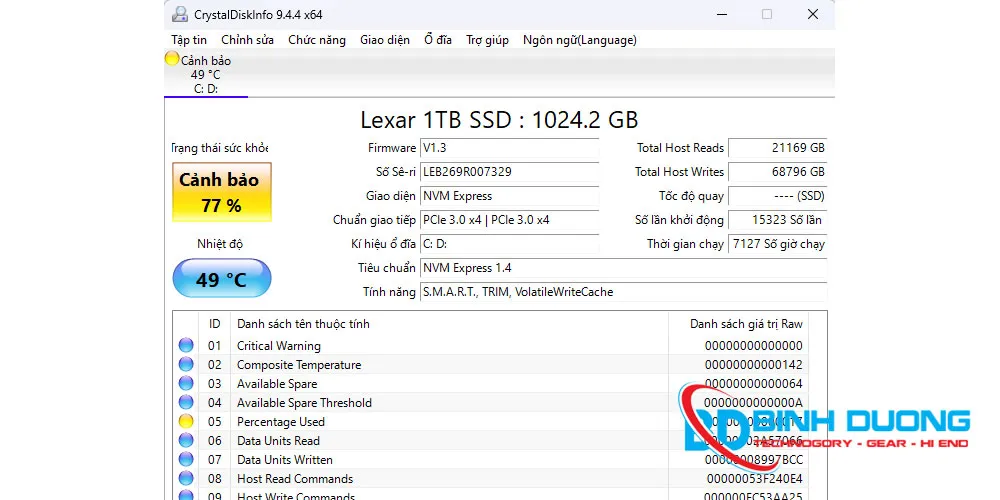Select the Data Units Written attribute name
This screenshot has width=1000, height=500.
coord(284,460)
